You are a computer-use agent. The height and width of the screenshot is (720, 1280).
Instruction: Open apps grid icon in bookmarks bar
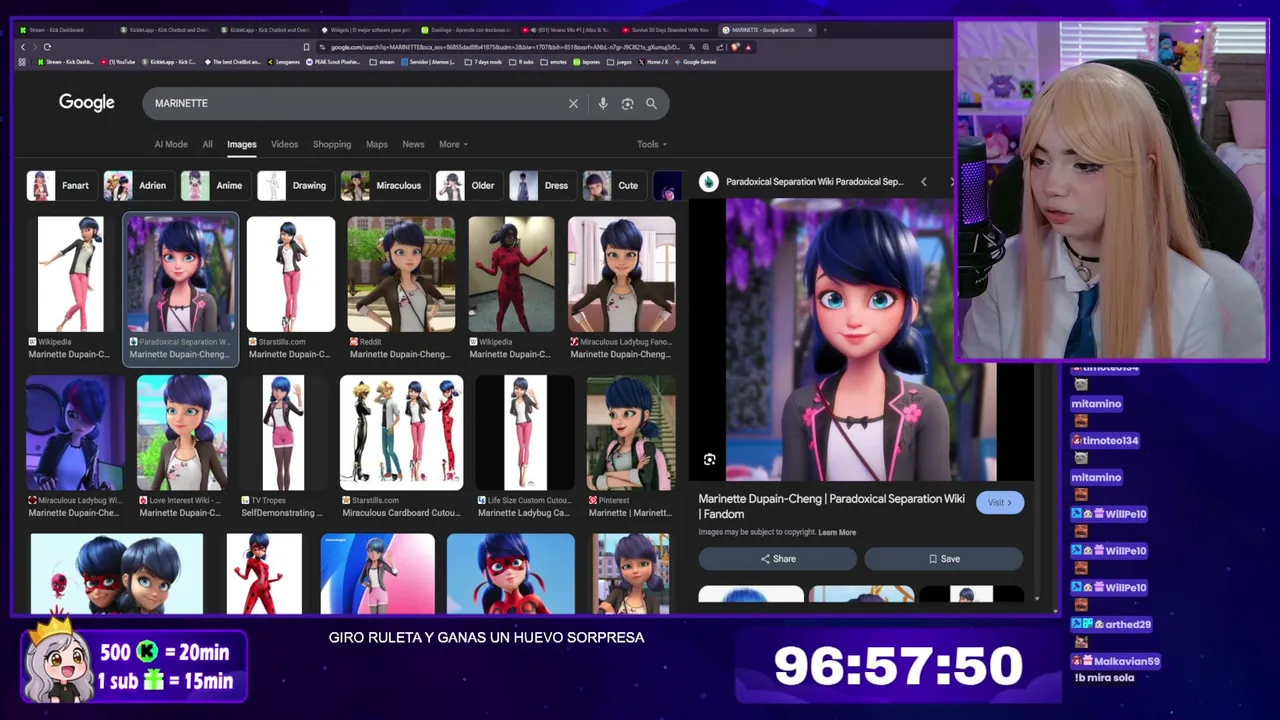[x=22, y=62]
